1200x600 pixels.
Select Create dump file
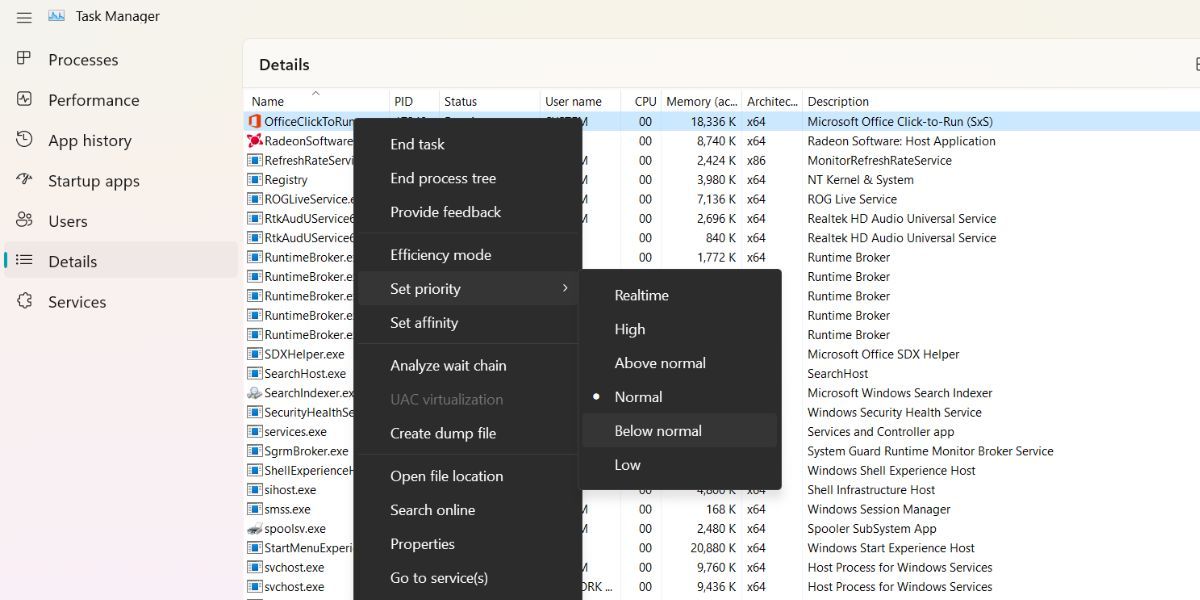(x=467, y=433)
